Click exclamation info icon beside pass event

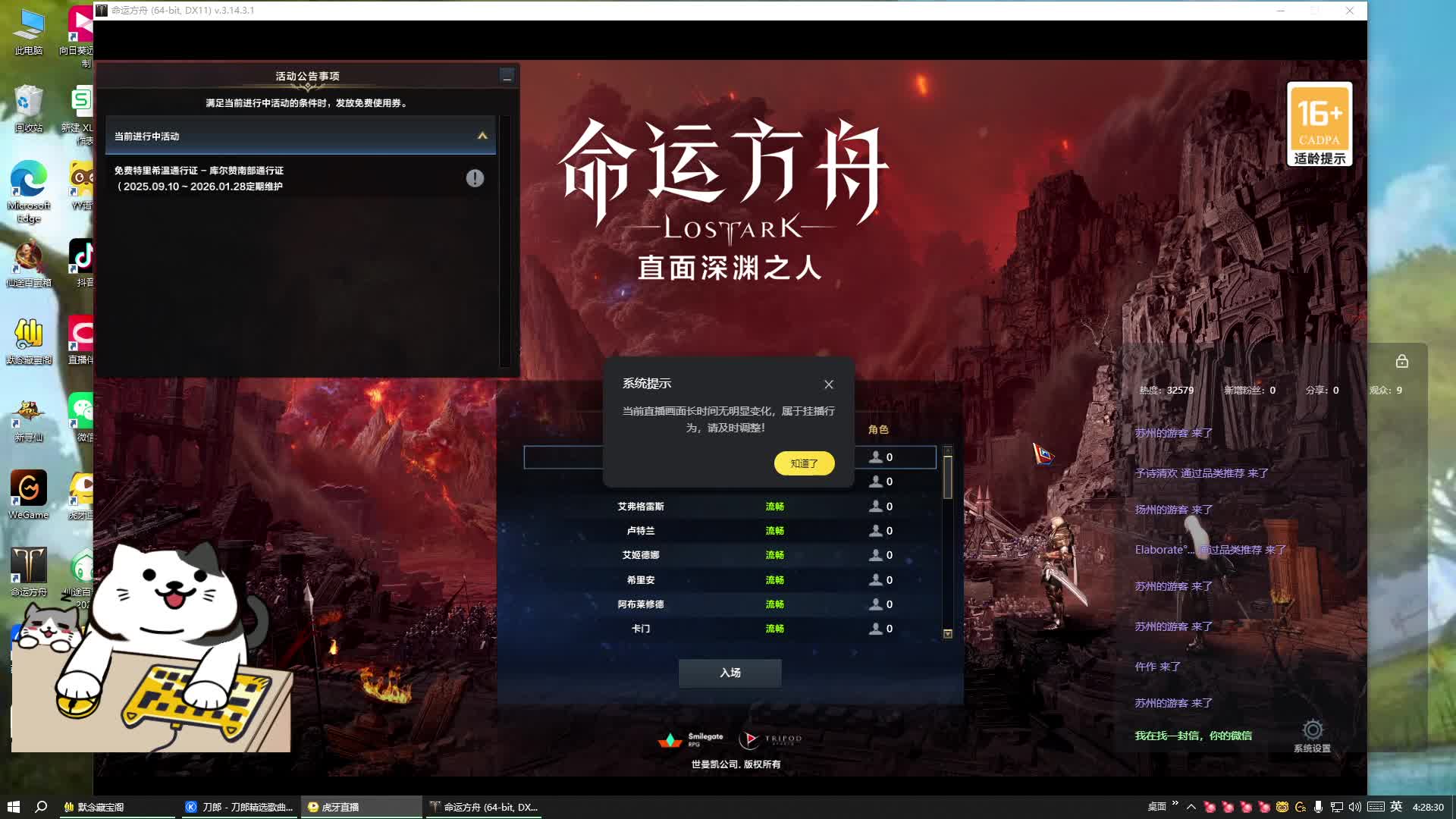point(475,178)
